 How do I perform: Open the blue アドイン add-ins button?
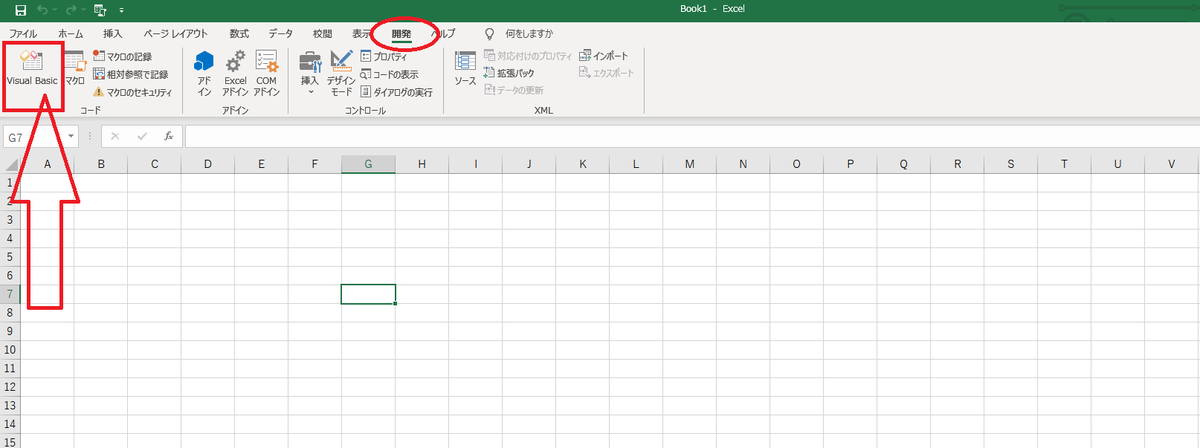point(204,72)
